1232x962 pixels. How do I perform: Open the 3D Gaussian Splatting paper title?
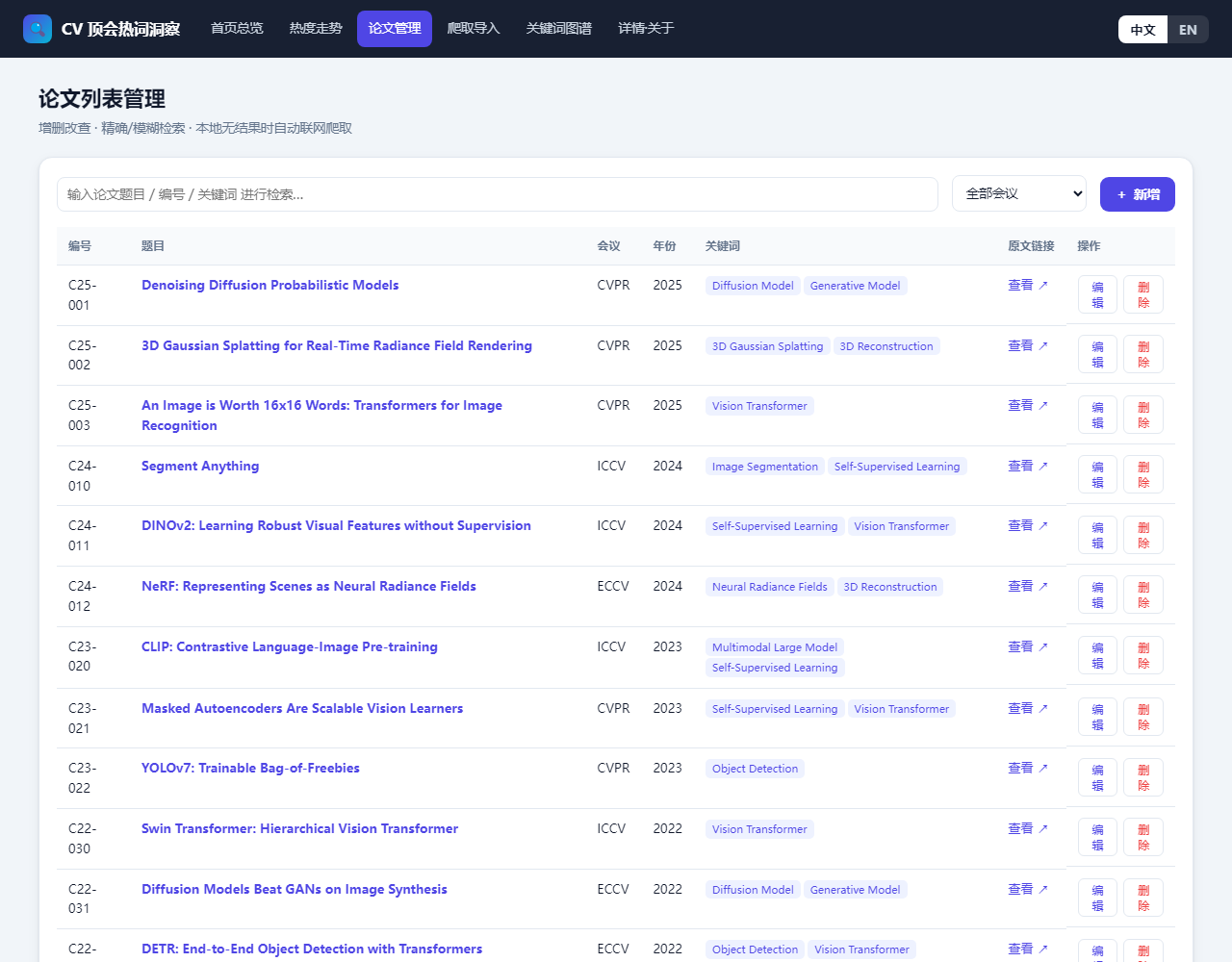click(x=337, y=345)
